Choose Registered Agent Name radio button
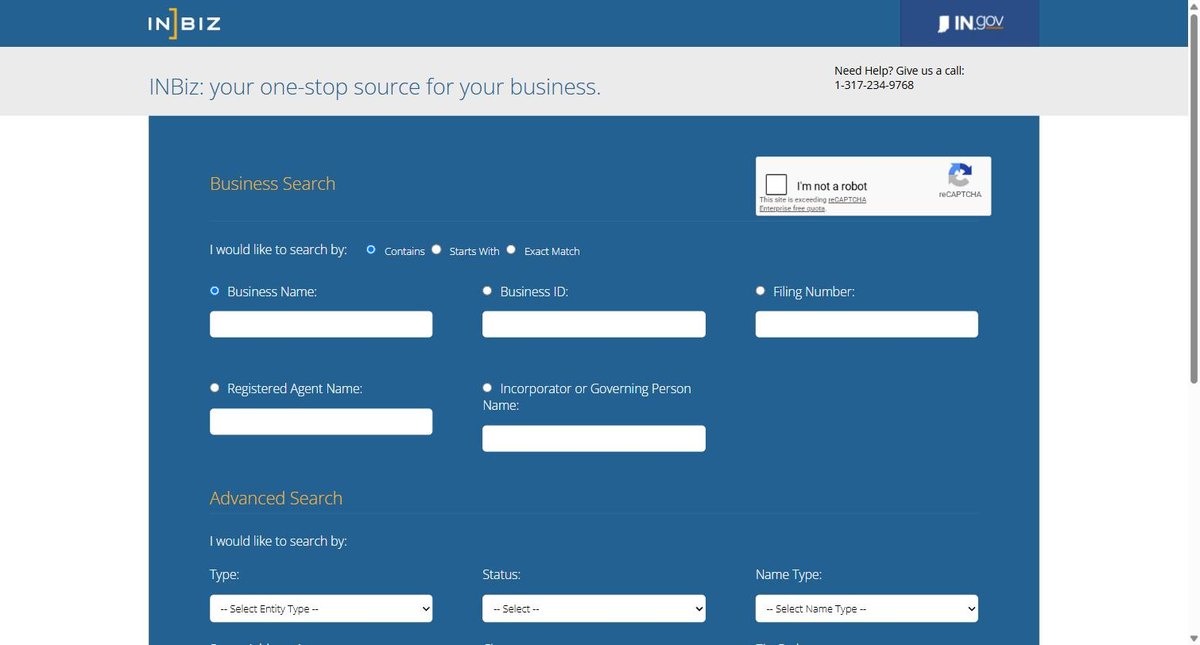The width and height of the screenshot is (1200, 645). click(215, 388)
